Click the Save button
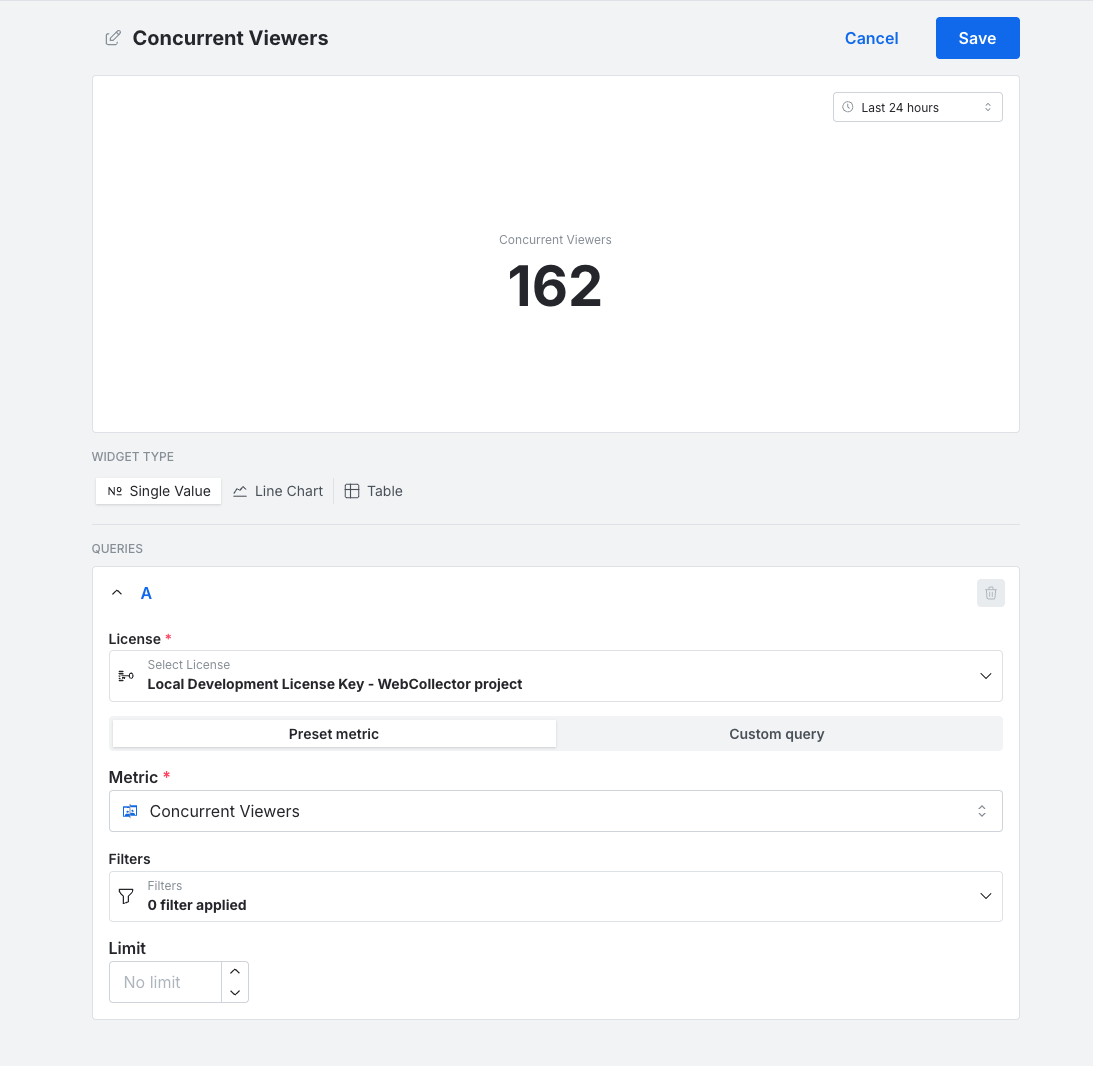 (x=977, y=38)
